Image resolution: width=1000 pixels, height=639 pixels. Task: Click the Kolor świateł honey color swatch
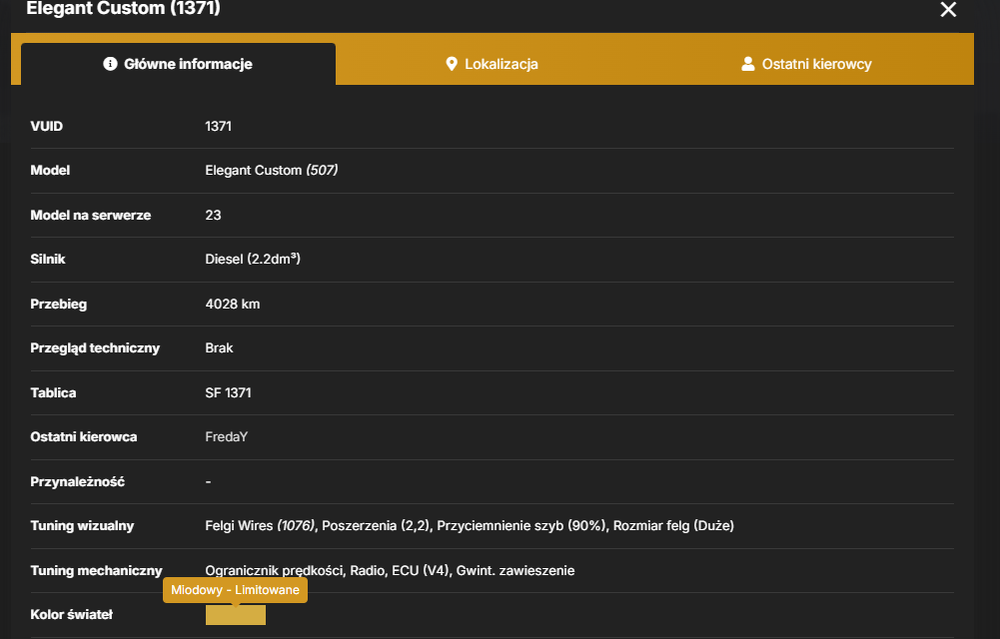(235, 615)
